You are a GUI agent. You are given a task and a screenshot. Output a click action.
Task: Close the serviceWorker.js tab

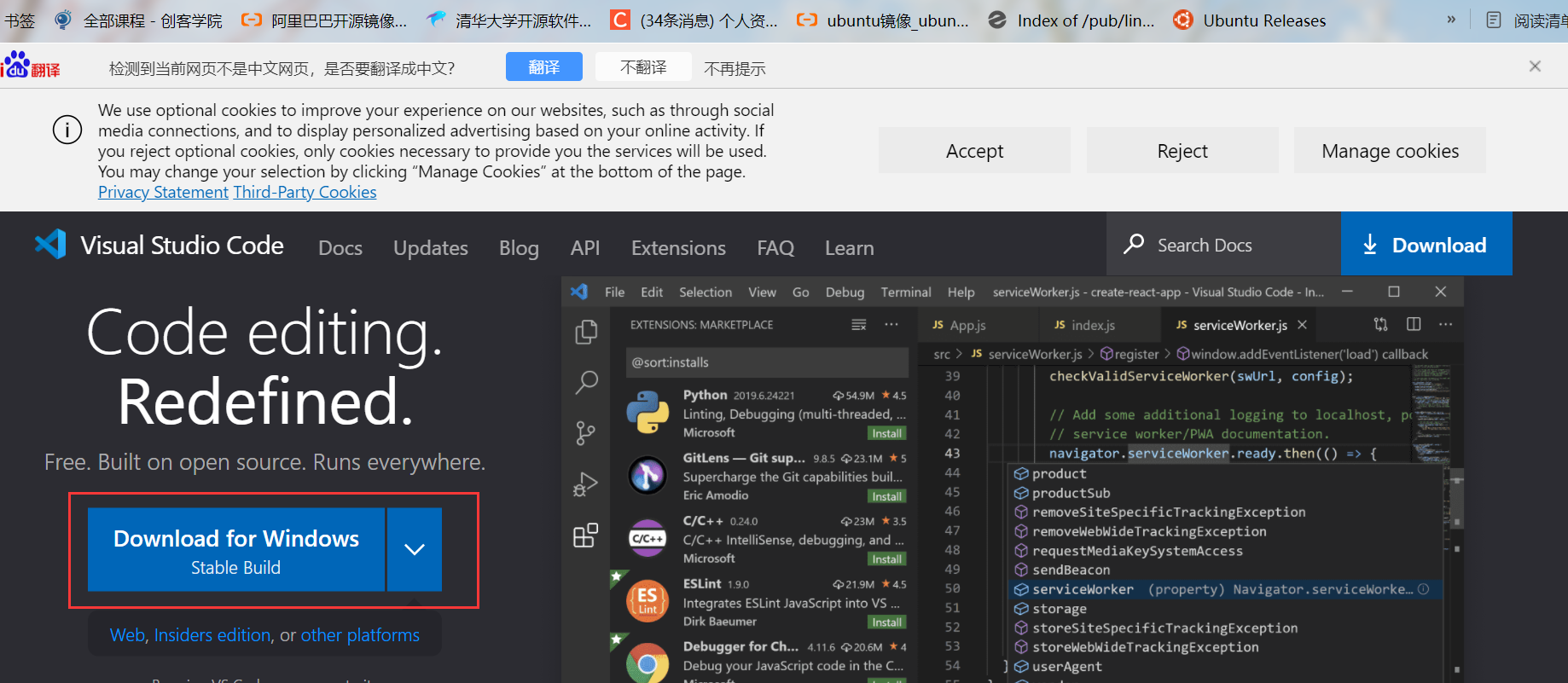point(1302,325)
